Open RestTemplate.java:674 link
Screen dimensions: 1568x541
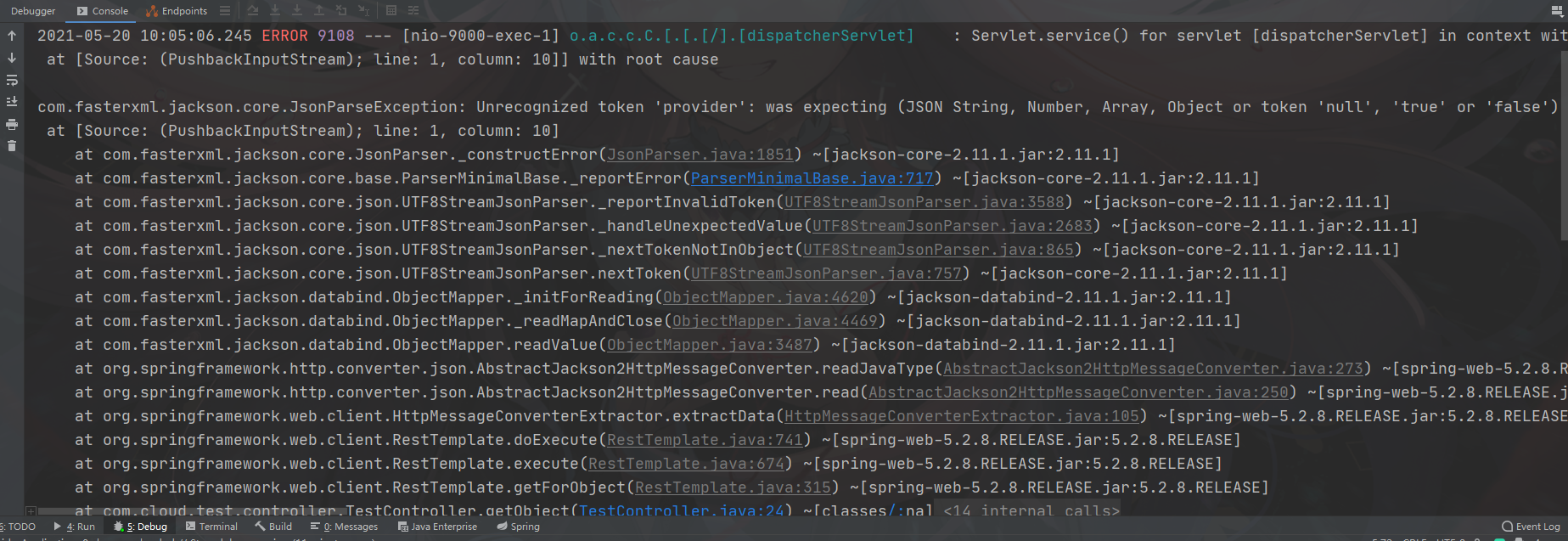tap(686, 464)
